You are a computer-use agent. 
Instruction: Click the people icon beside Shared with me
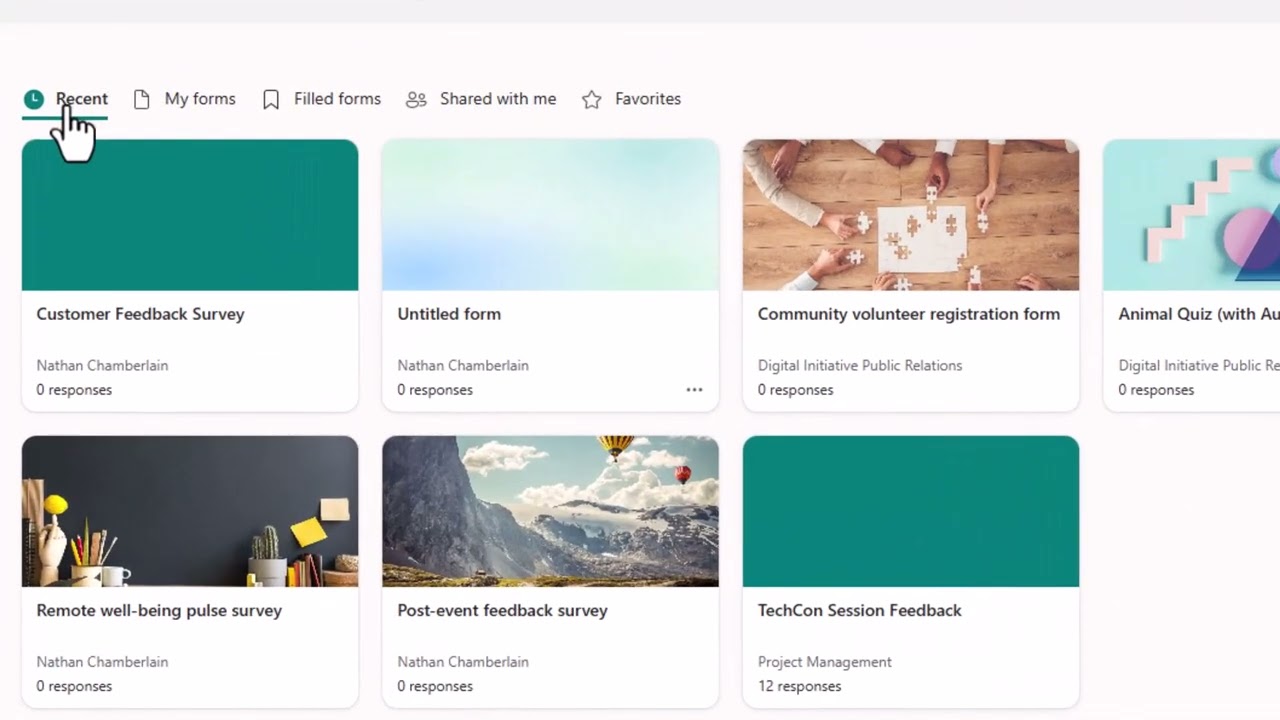[x=416, y=99]
